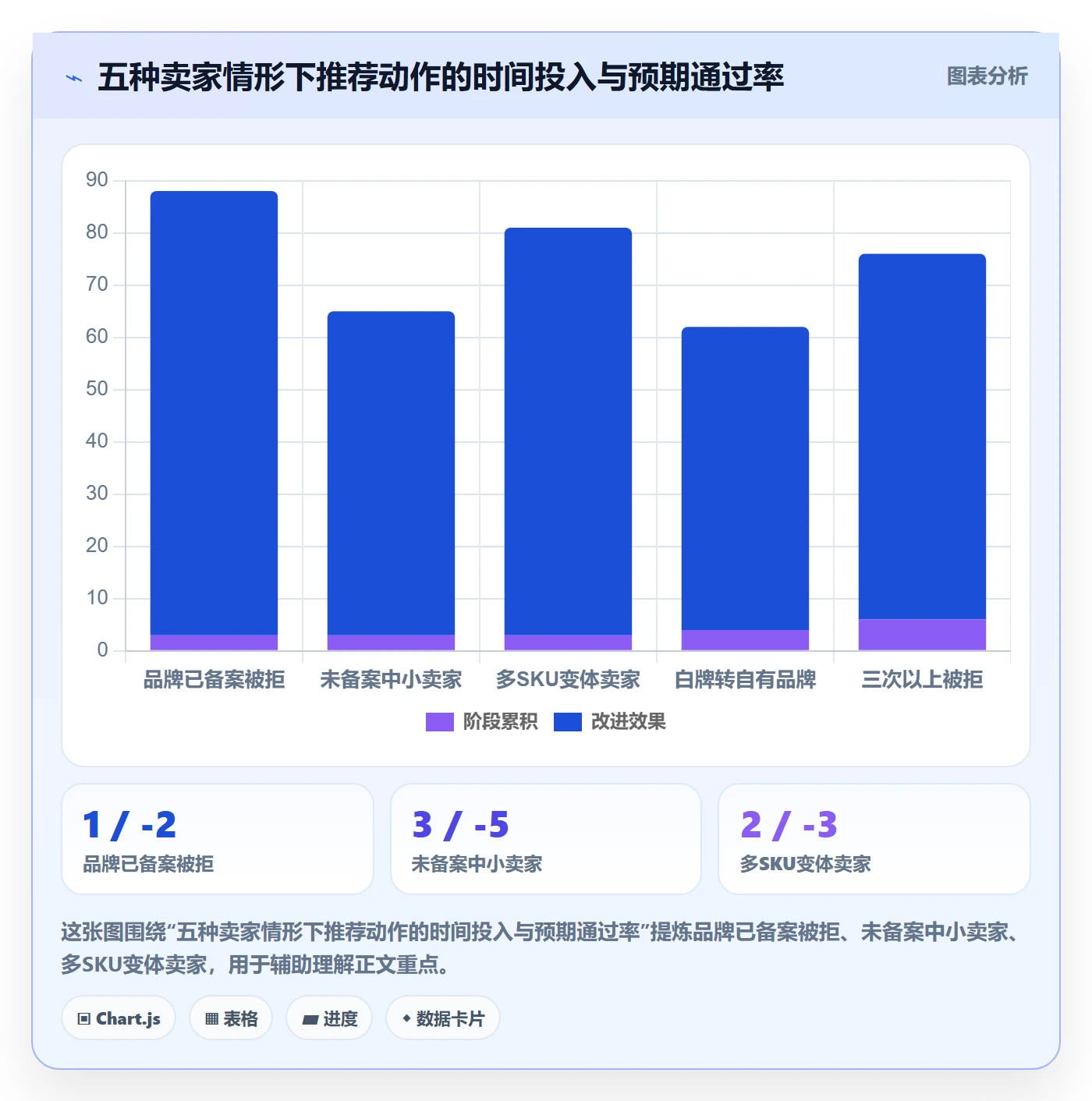Click the purple segment of 多SKU变体卖家 bar

point(568,643)
